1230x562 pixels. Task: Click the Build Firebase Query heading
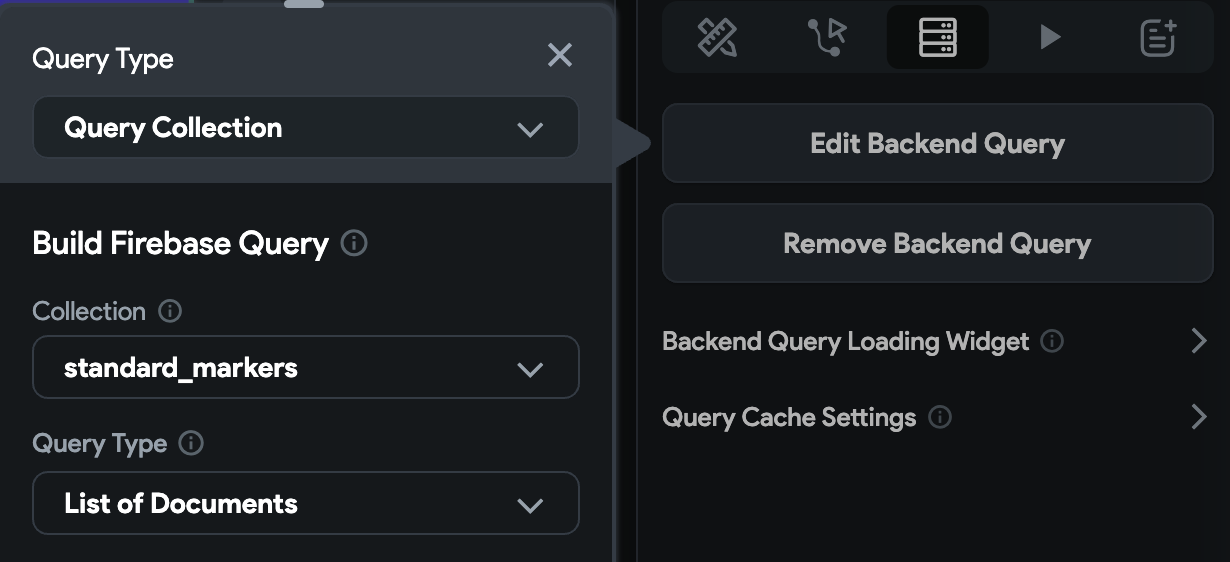pos(181,243)
